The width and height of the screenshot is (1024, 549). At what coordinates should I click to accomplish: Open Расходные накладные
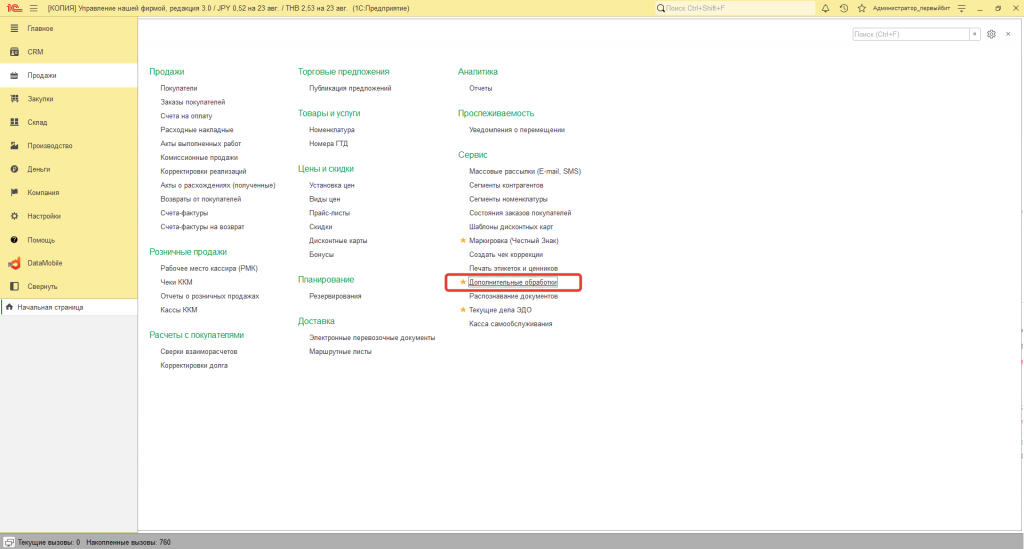pos(197,130)
